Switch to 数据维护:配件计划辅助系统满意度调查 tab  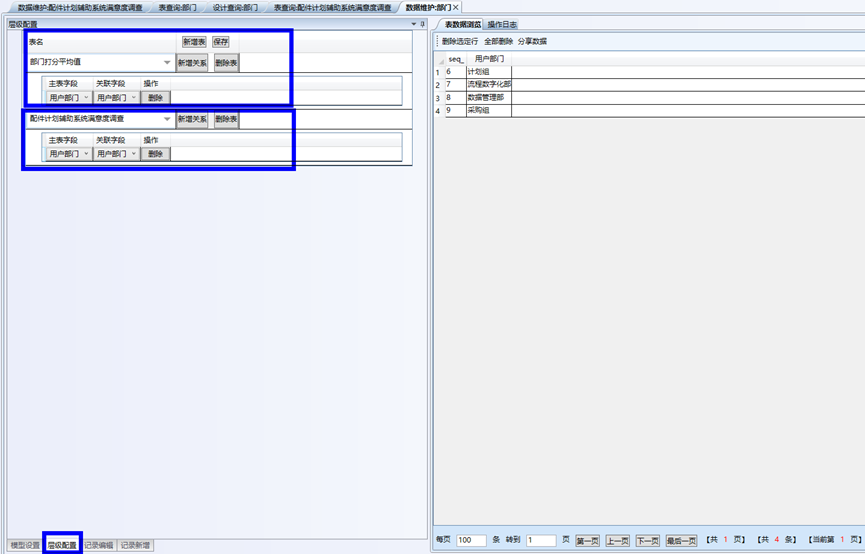pos(80,8)
